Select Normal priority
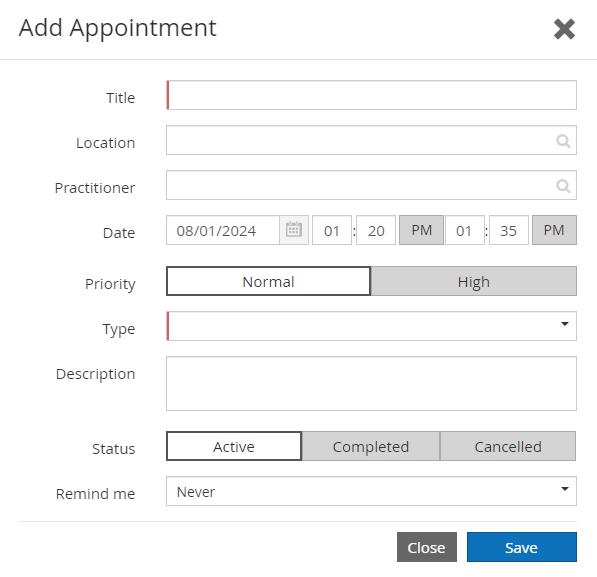 tap(268, 281)
